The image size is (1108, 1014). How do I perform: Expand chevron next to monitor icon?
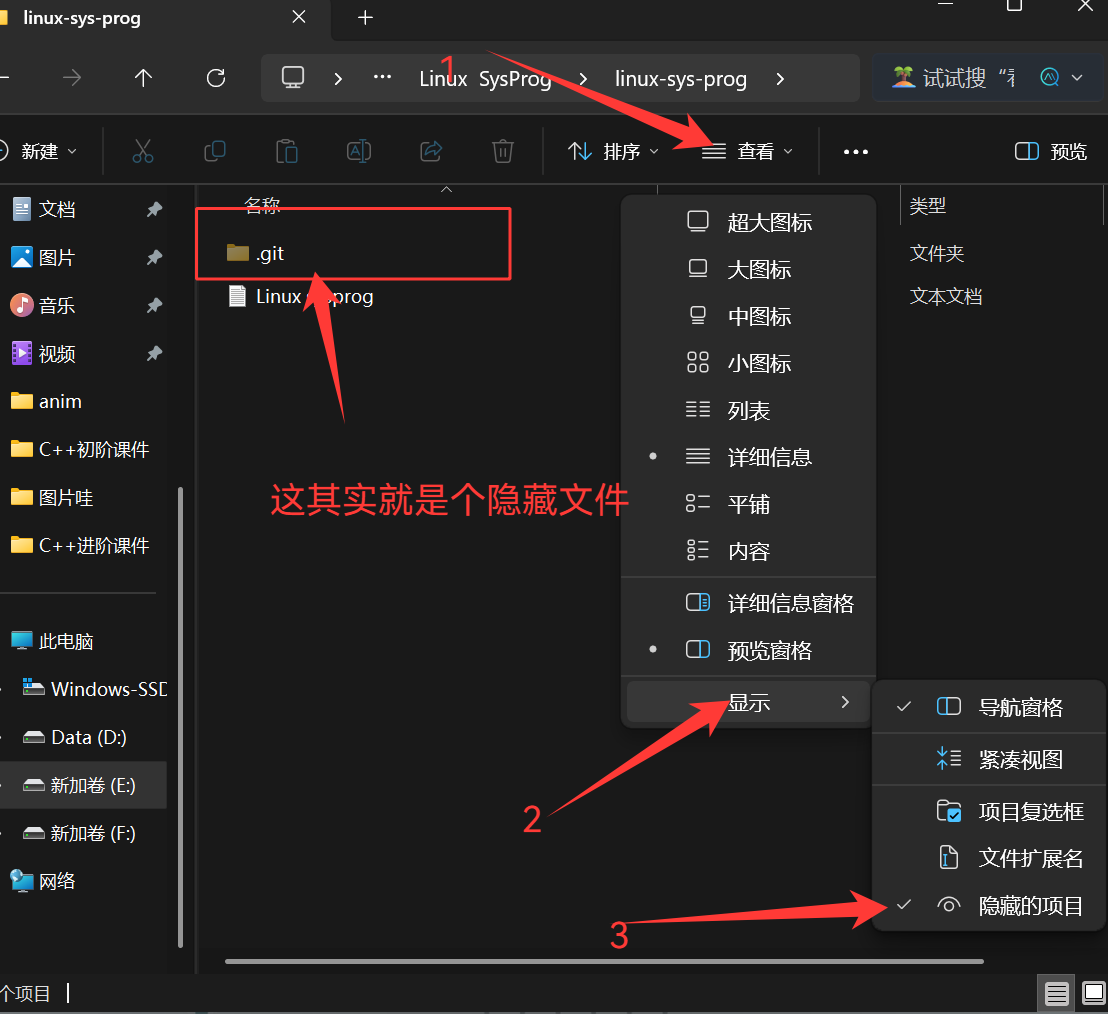point(338,78)
